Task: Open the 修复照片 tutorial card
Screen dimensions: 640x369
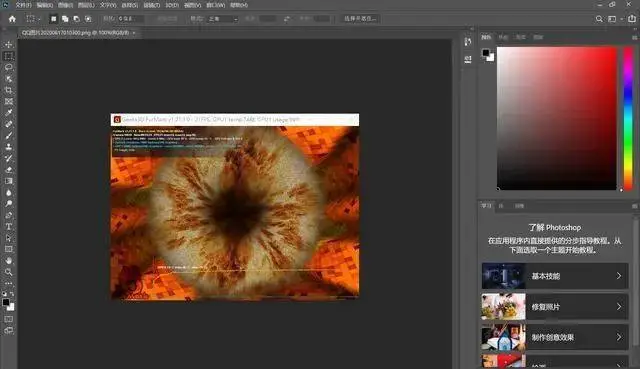Action: (555, 307)
